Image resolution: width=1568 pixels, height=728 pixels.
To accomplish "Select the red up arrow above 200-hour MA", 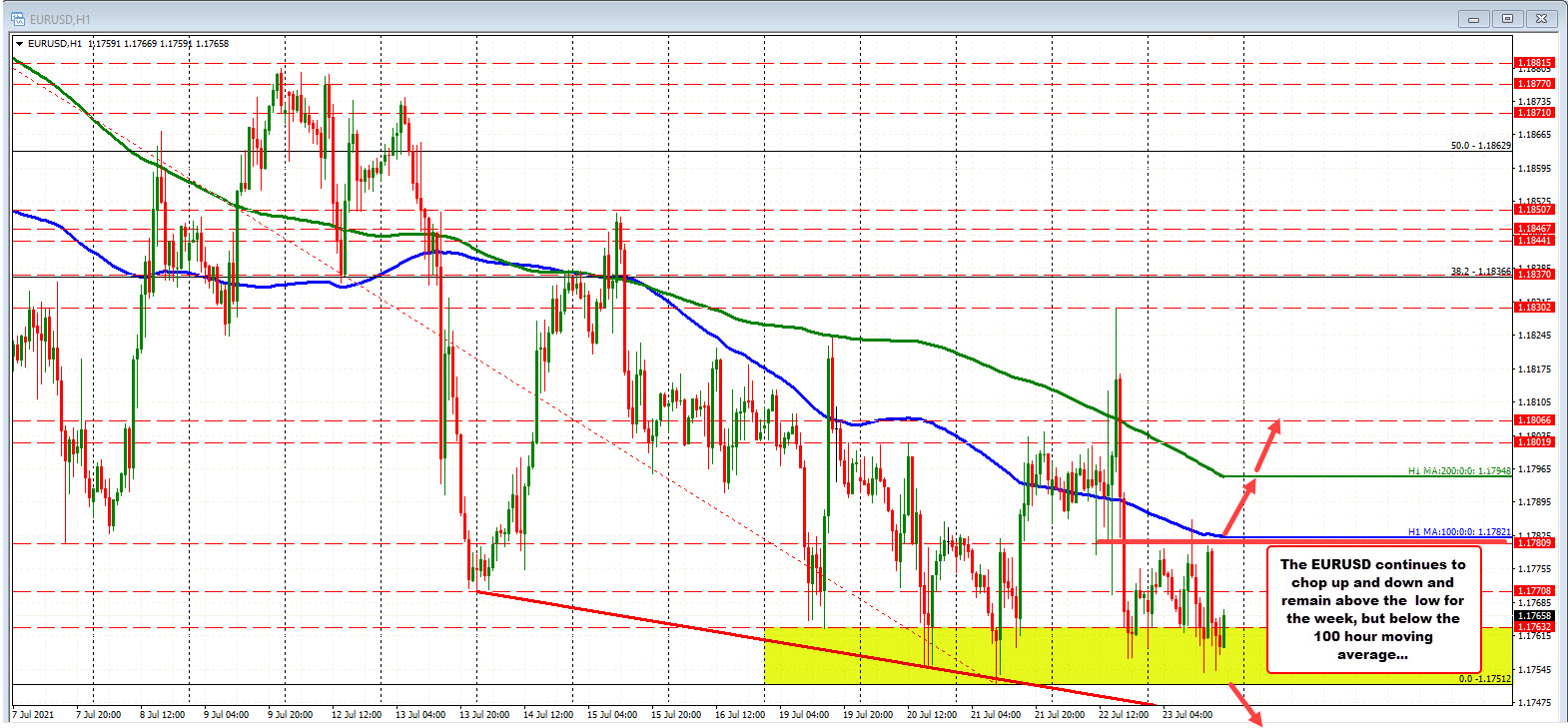I will click(x=1267, y=444).
